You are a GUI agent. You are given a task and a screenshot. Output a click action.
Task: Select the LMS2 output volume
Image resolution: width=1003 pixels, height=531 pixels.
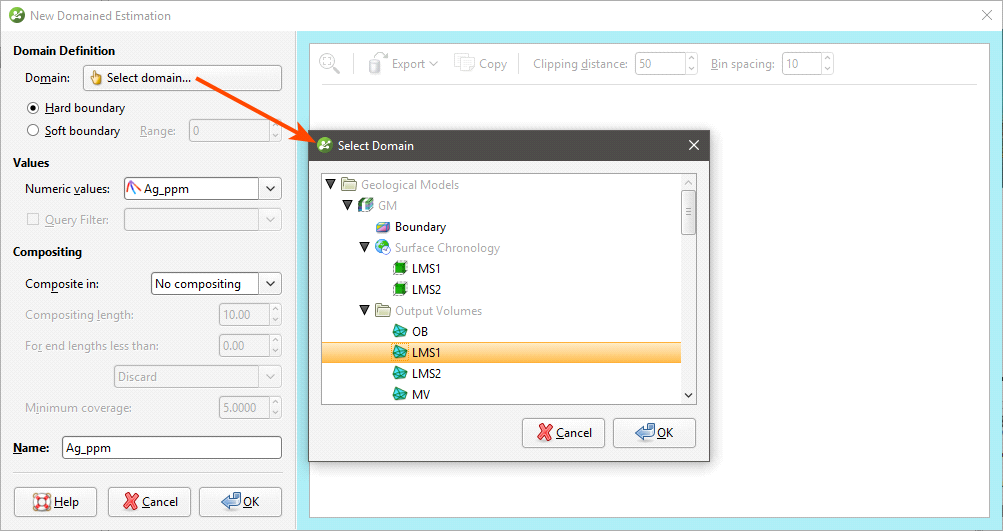[426, 374]
